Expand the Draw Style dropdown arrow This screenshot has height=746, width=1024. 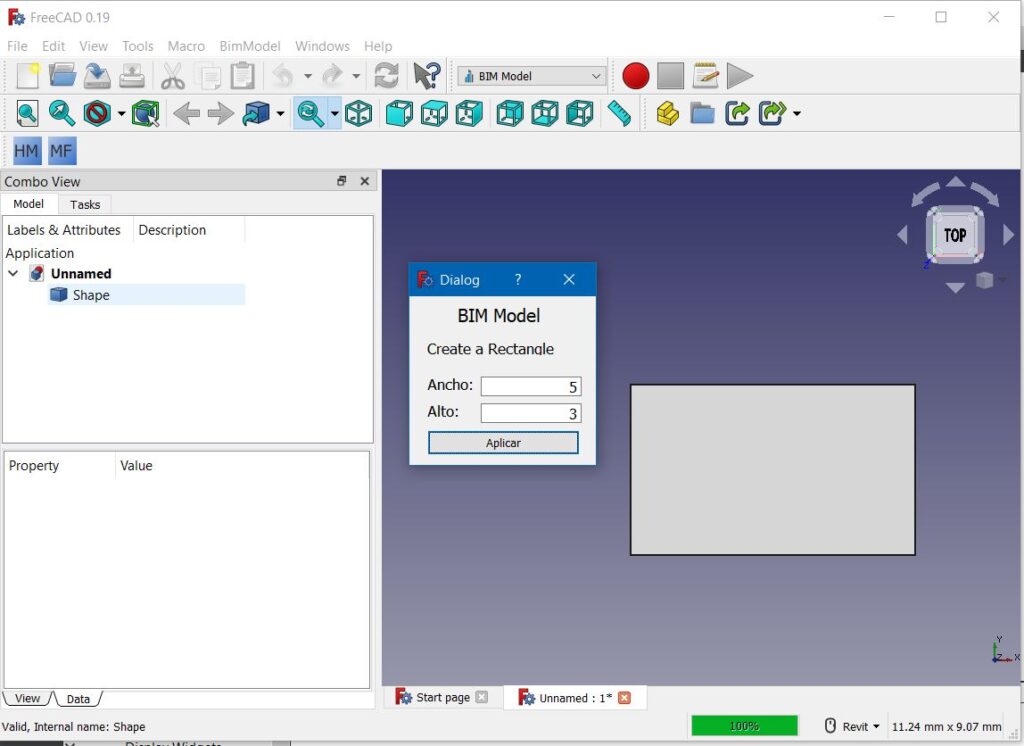coord(121,114)
